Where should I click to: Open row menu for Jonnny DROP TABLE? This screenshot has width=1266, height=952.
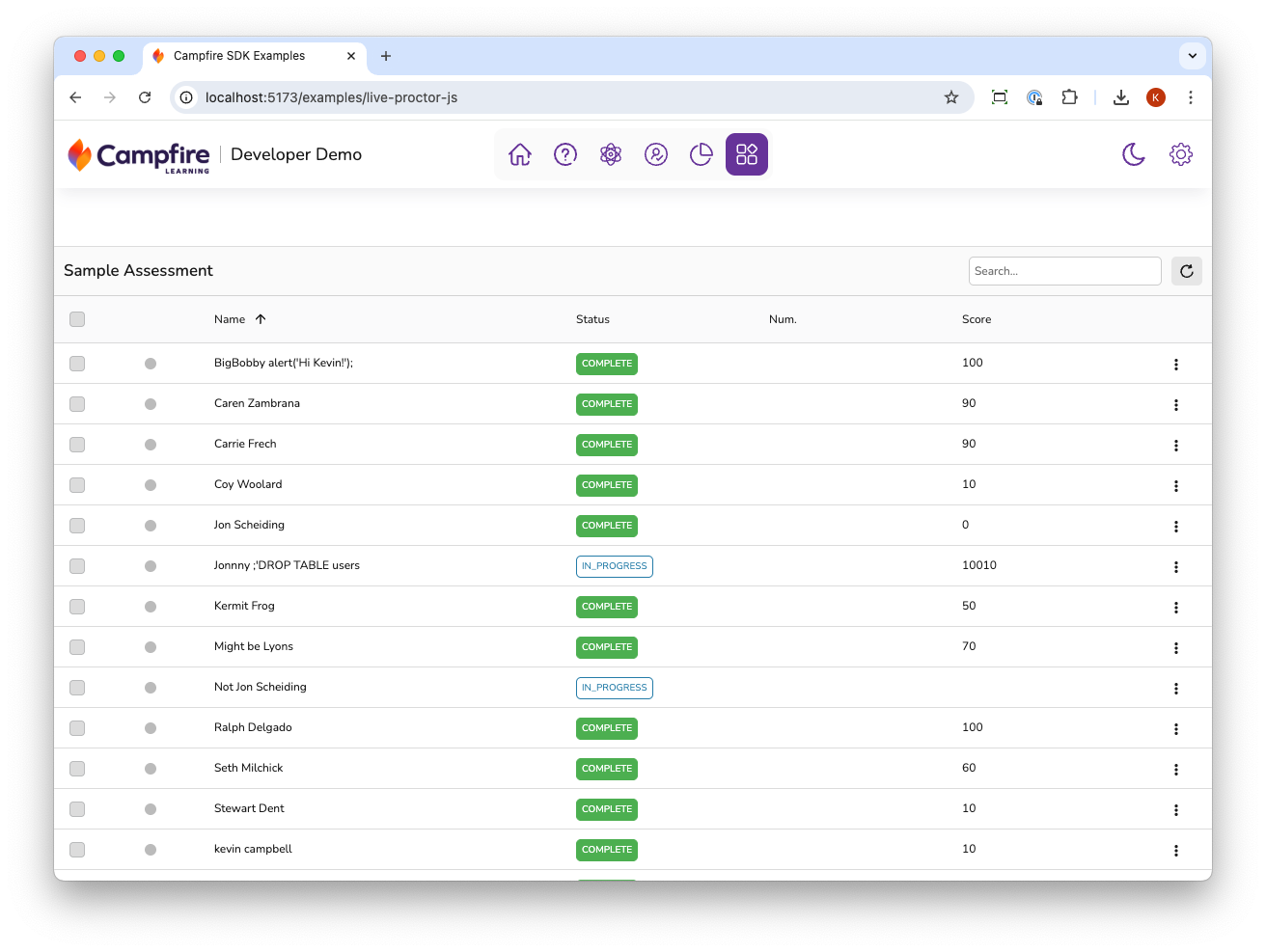pyautogui.click(x=1176, y=567)
